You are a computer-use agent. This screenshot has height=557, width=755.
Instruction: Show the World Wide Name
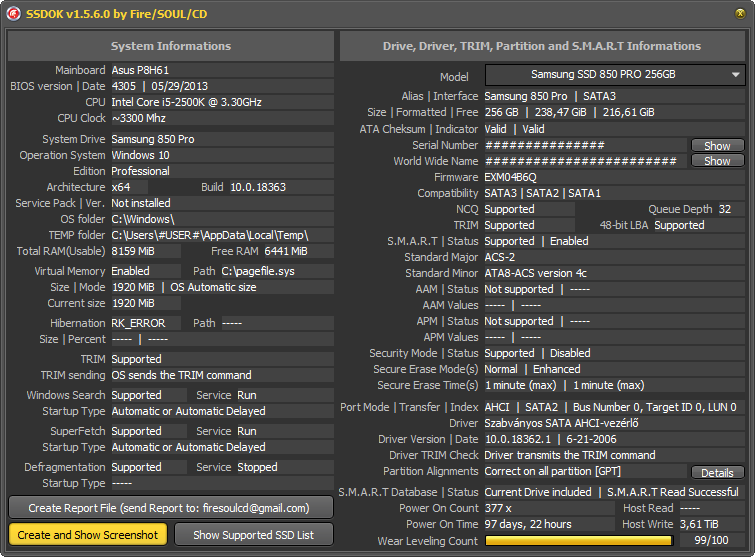click(x=717, y=161)
